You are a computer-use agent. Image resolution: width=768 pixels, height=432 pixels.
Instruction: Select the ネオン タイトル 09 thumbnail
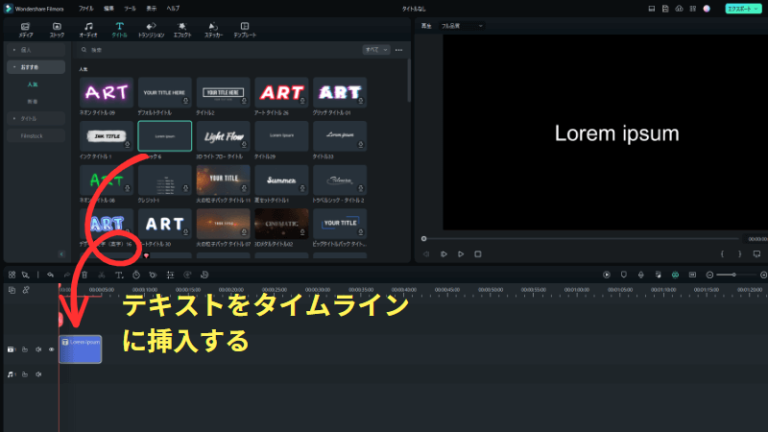[x=106, y=92]
